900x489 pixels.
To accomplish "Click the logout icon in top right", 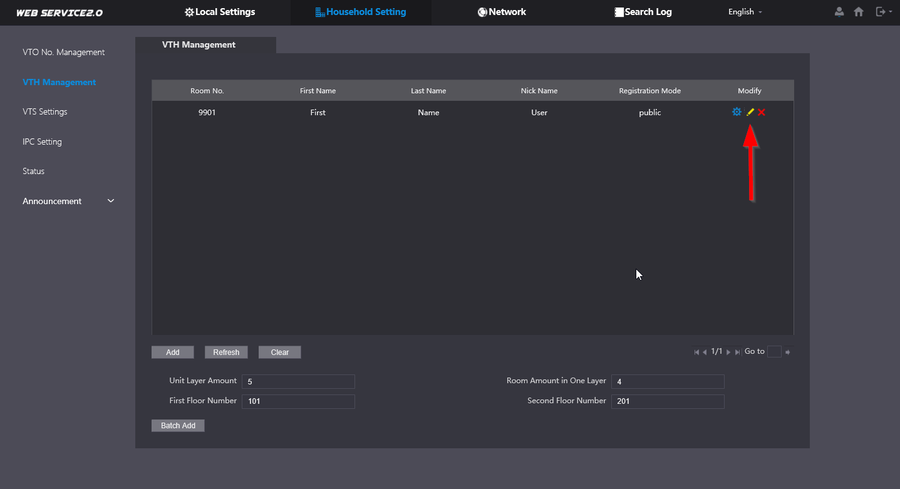I will coord(880,12).
